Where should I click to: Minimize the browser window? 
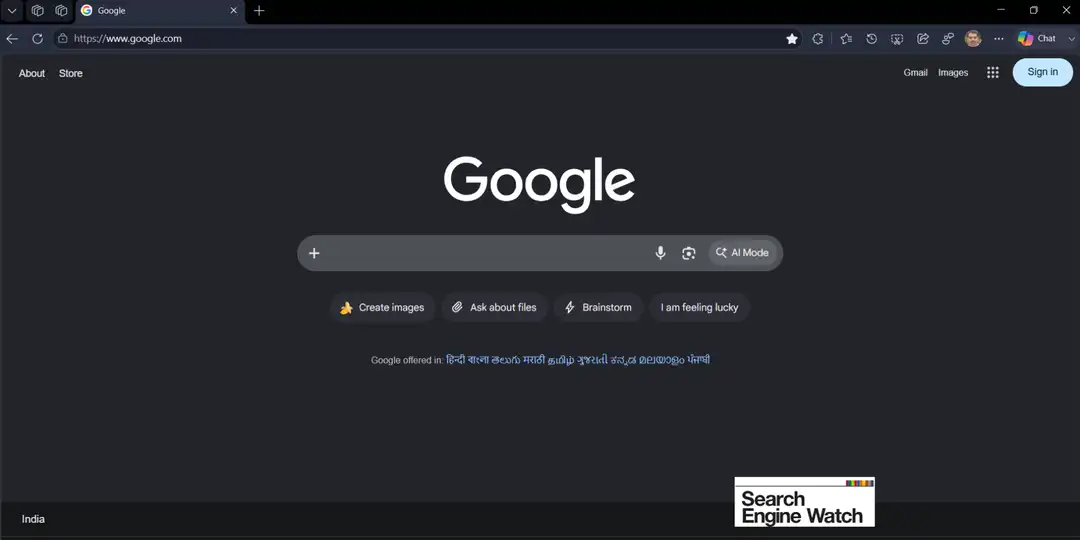click(x=1001, y=10)
